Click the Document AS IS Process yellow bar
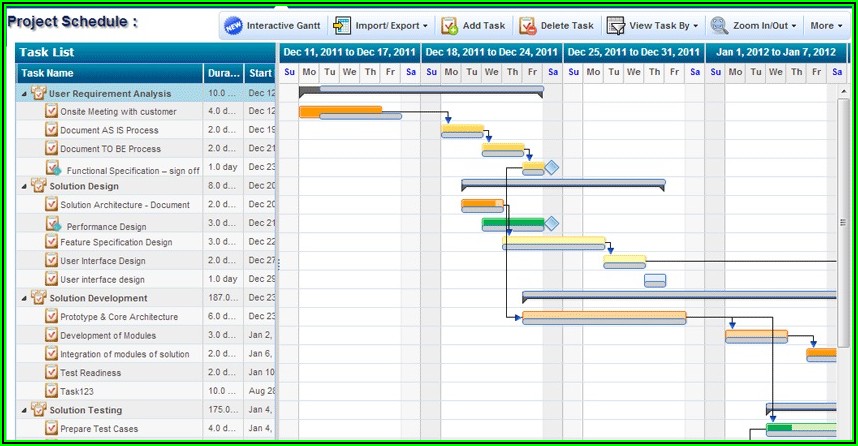This screenshot has height=446, width=858. coord(462,129)
